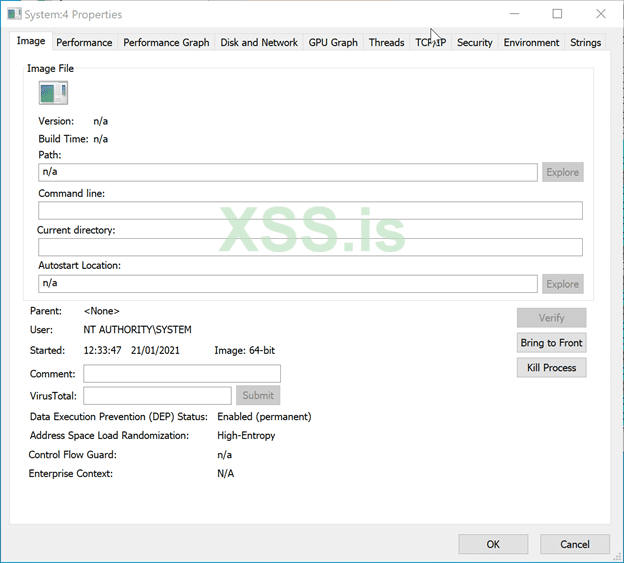Click the Image: 64-bit text
This screenshot has height=563, width=624.
[x=244, y=350]
